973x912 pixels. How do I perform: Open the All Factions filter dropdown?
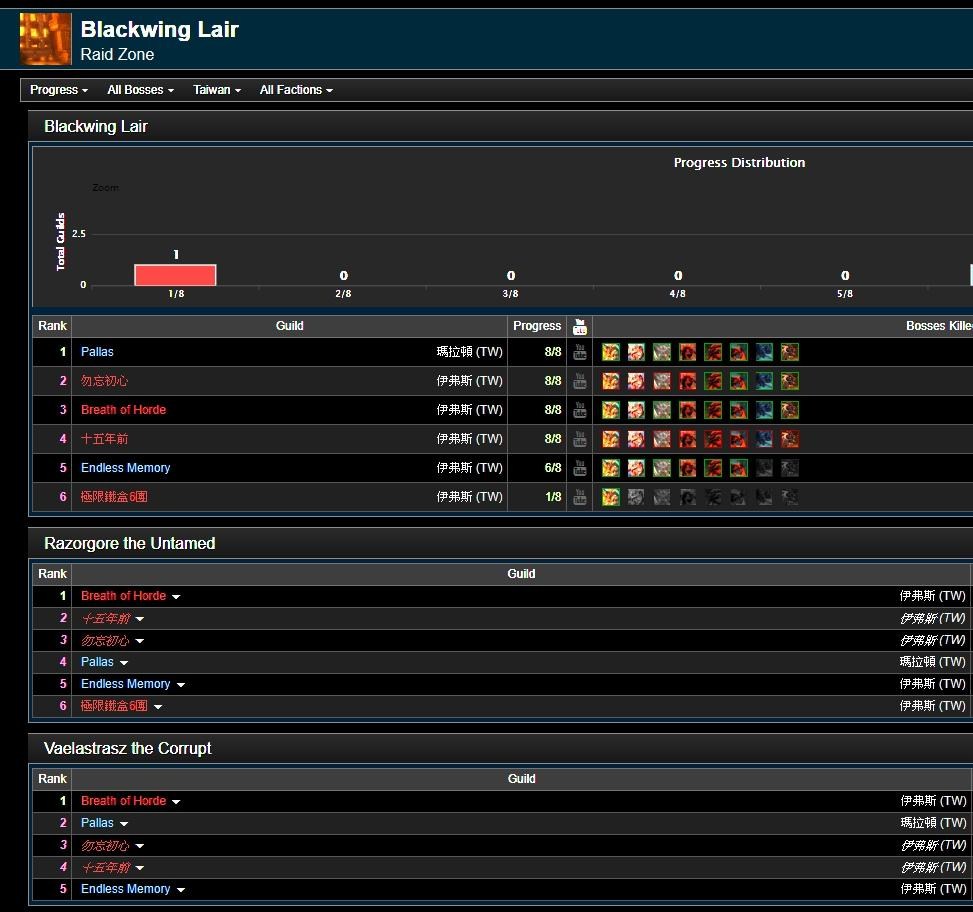click(296, 90)
